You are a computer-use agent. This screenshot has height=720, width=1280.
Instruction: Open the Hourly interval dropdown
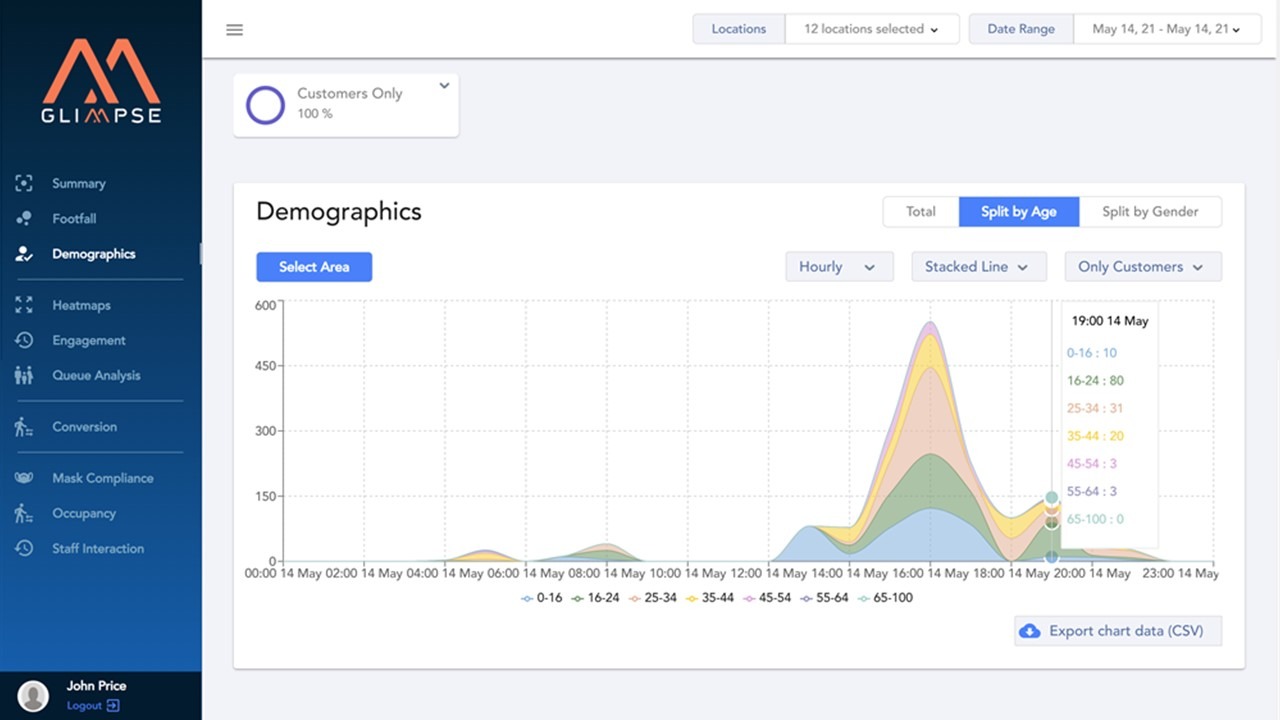[x=839, y=267]
